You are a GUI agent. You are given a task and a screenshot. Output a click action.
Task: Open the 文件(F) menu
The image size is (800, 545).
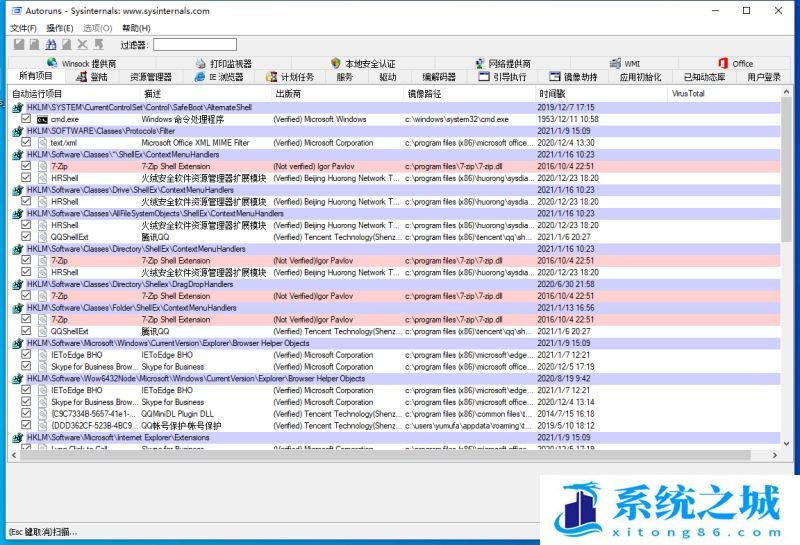(x=23, y=28)
